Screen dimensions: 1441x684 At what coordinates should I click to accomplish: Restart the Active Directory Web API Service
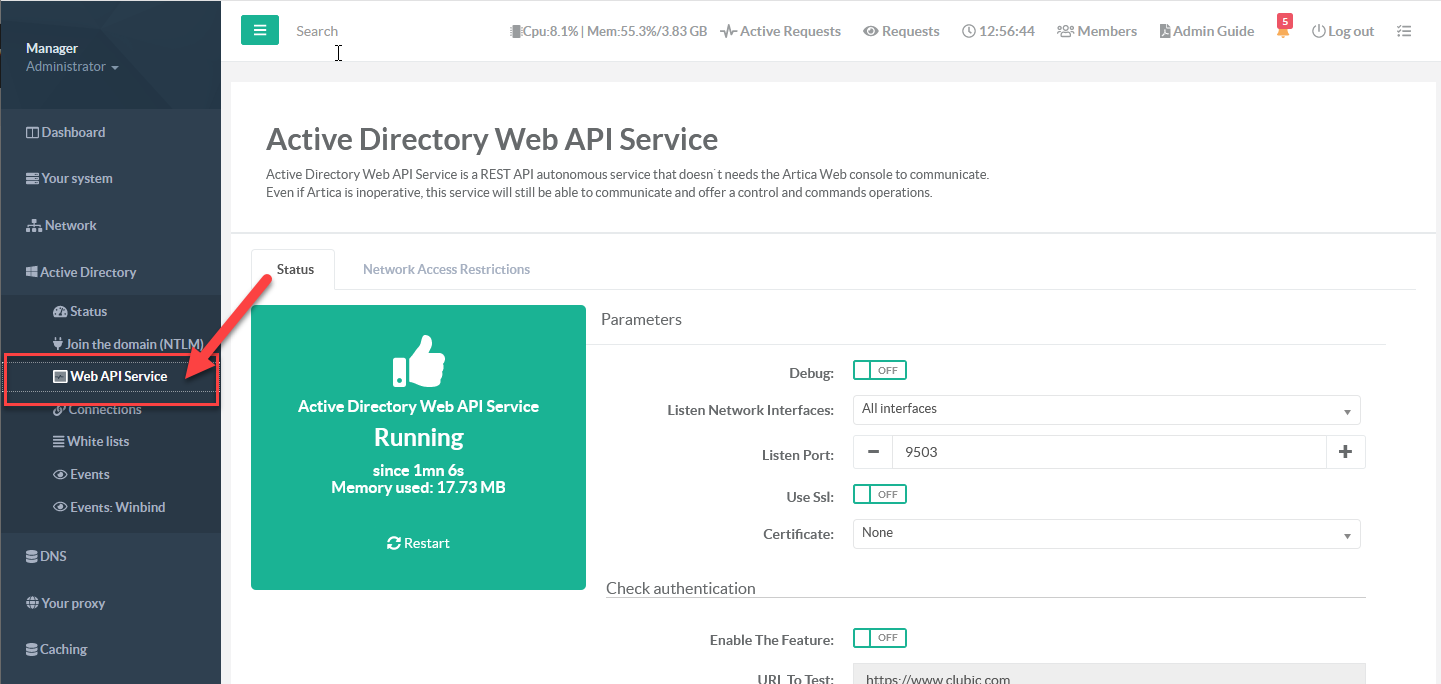(418, 543)
